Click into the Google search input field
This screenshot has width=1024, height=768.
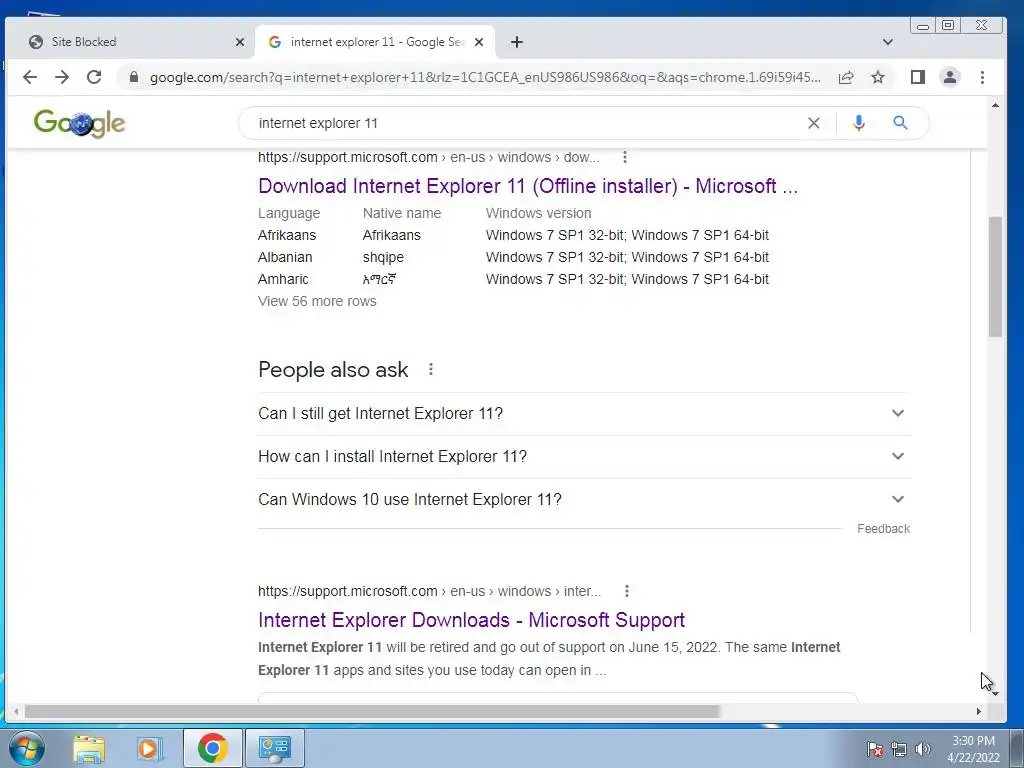click(522, 123)
